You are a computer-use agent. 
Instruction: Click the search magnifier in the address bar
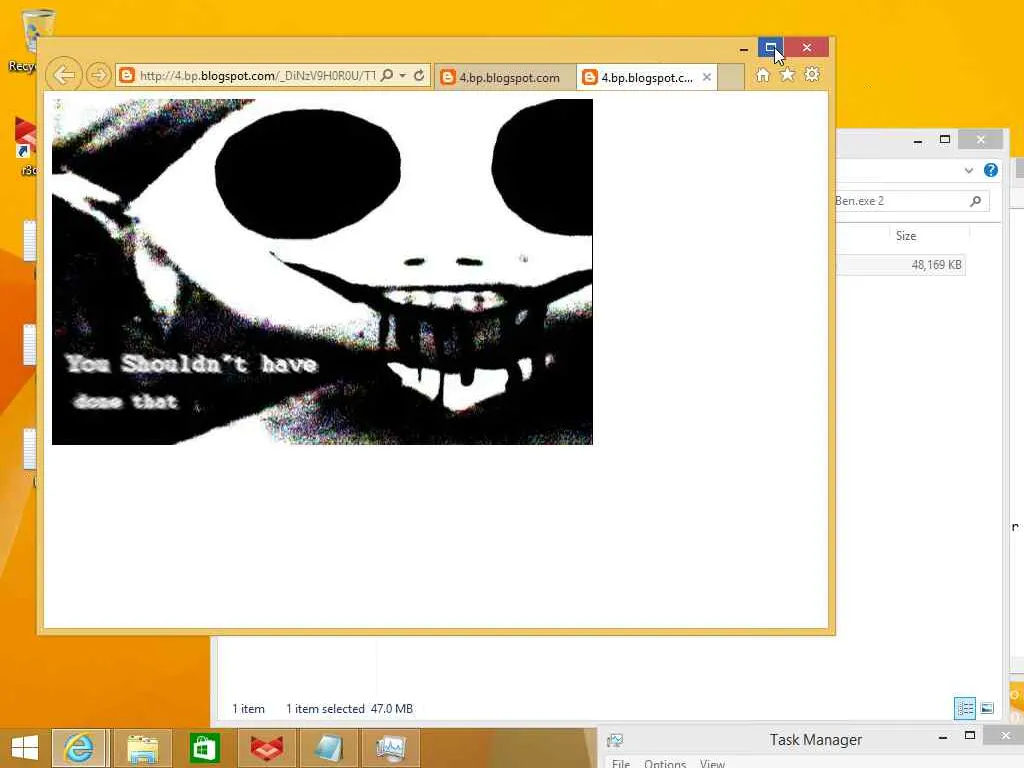(387, 75)
